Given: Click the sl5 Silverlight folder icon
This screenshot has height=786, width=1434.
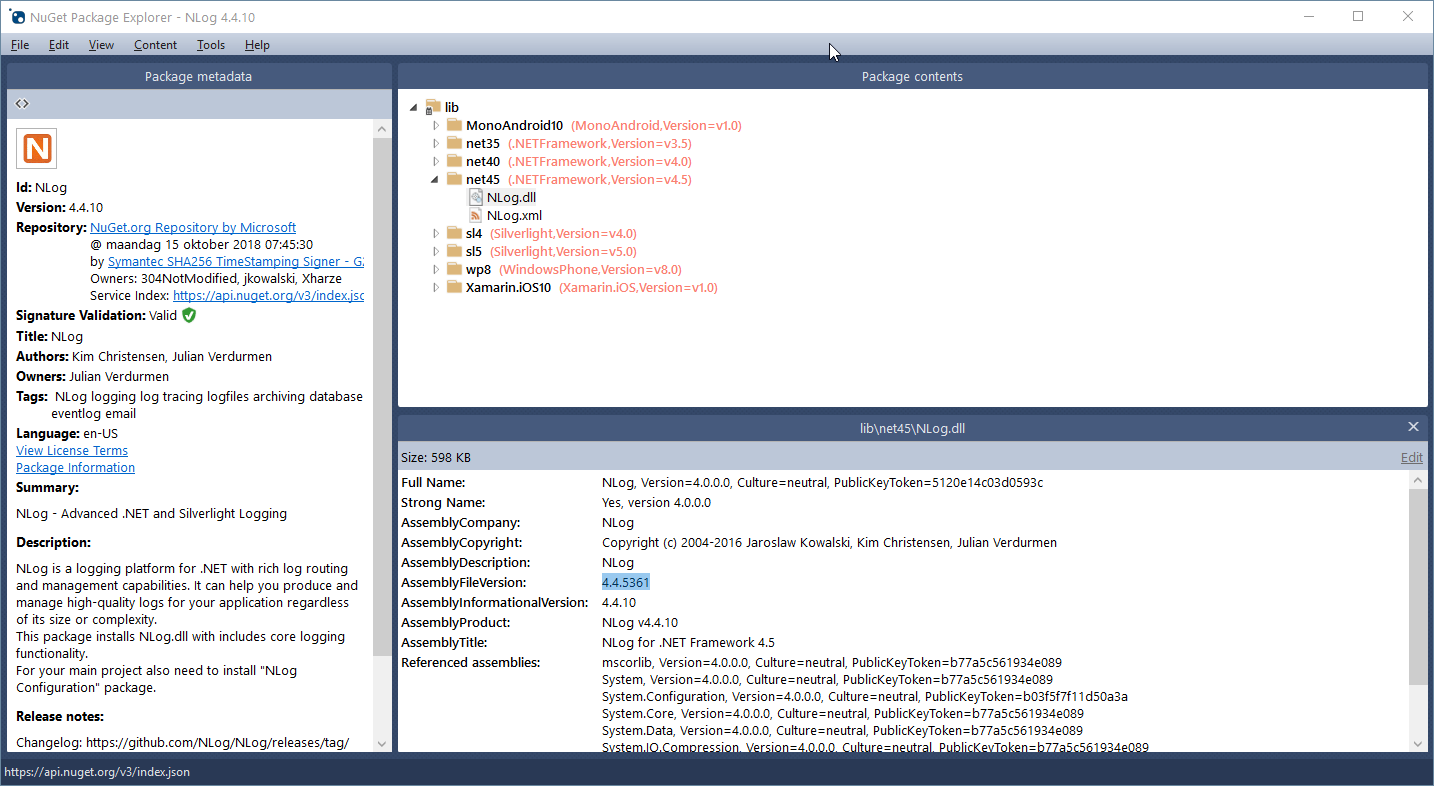Looking at the screenshot, I should pyautogui.click(x=454, y=251).
